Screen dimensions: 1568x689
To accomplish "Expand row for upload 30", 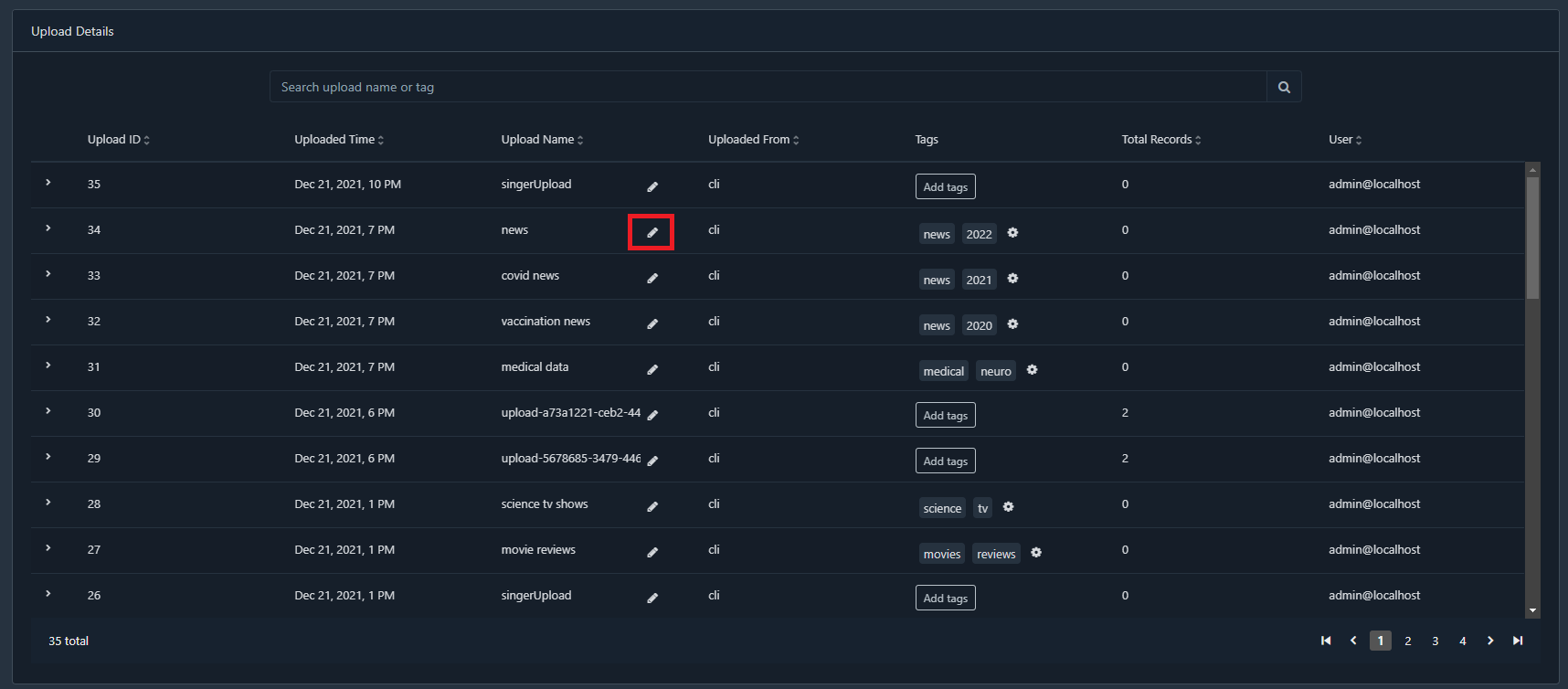I will pos(48,411).
